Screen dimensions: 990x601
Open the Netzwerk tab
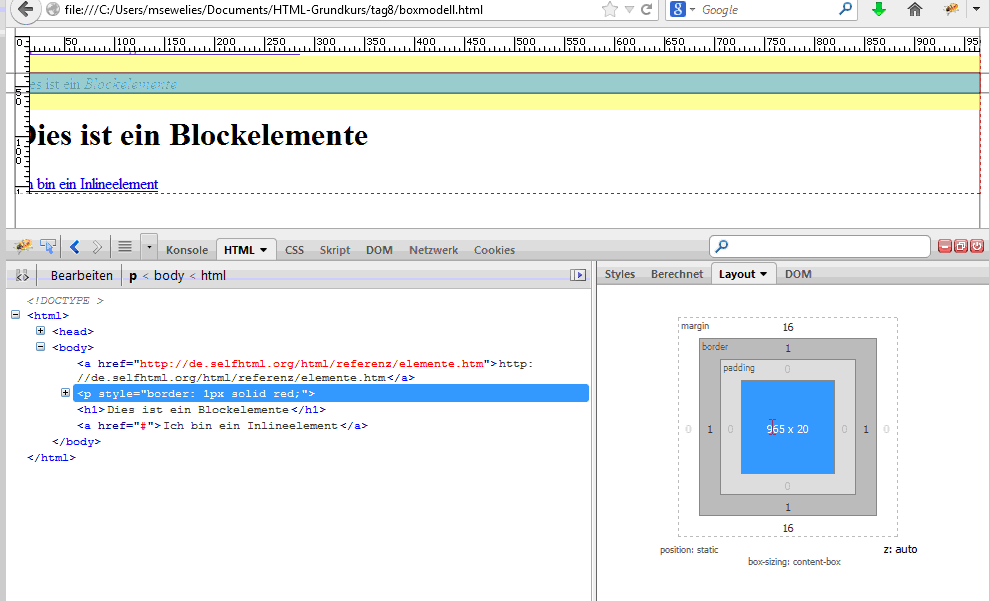point(433,250)
